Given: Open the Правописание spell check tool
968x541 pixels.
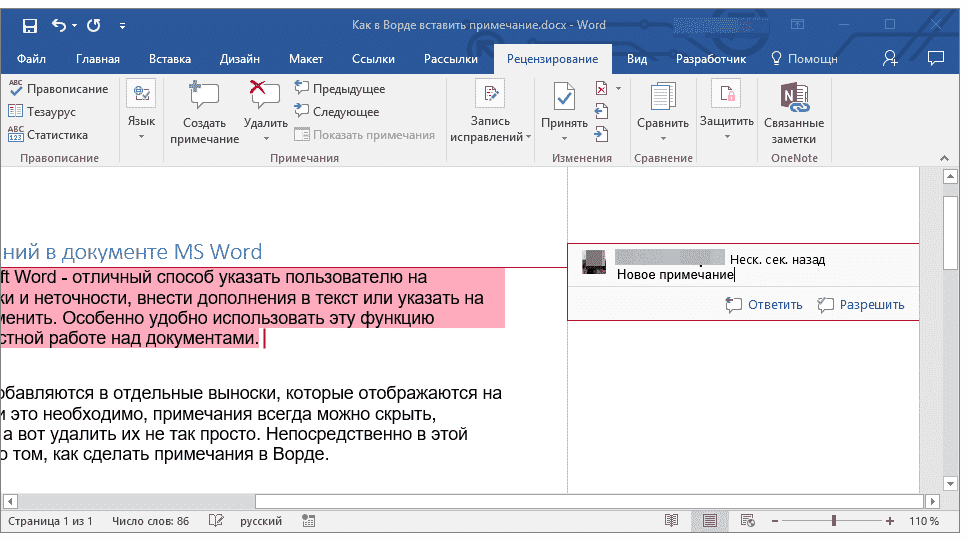Looking at the screenshot, I should 58,89.
